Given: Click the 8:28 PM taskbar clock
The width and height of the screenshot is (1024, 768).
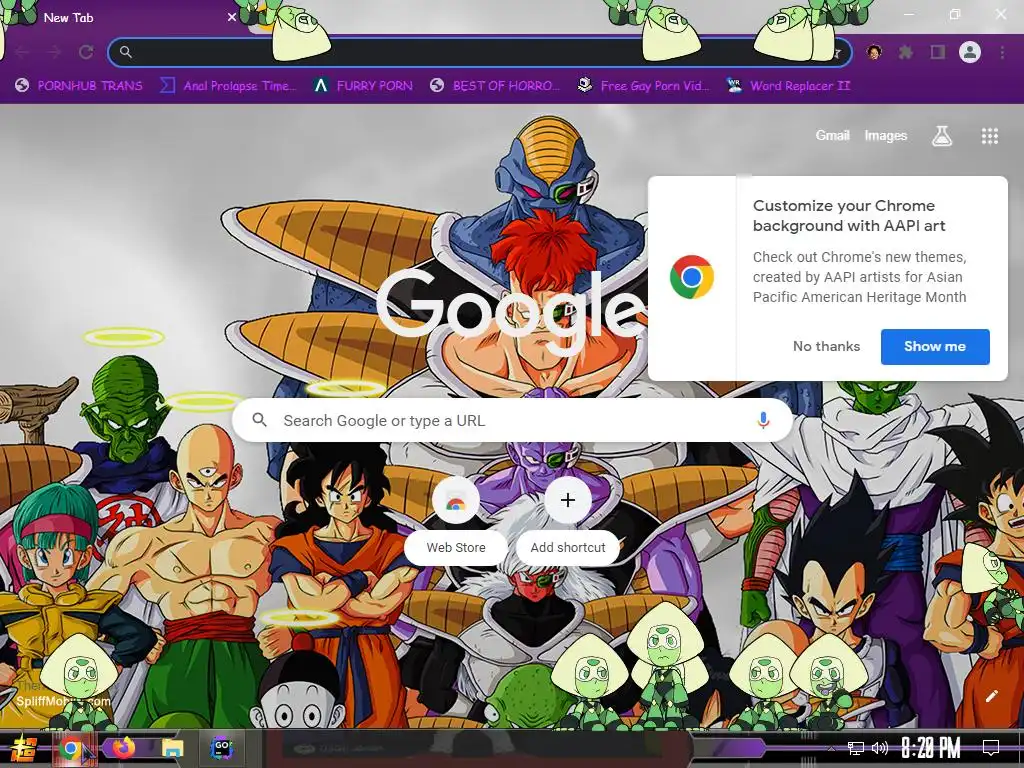Looking at the screenshot, I should [x=931, y=748].
